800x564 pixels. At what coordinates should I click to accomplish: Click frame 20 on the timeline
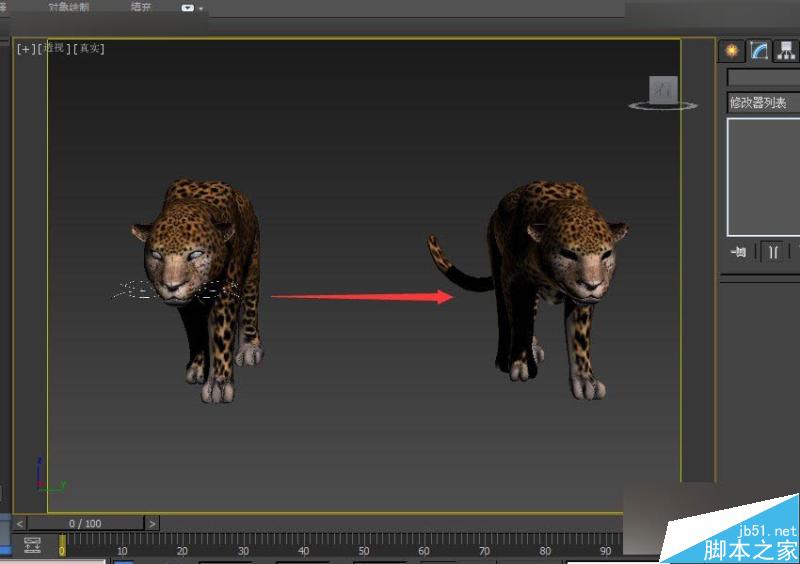[x=182, y=551]
